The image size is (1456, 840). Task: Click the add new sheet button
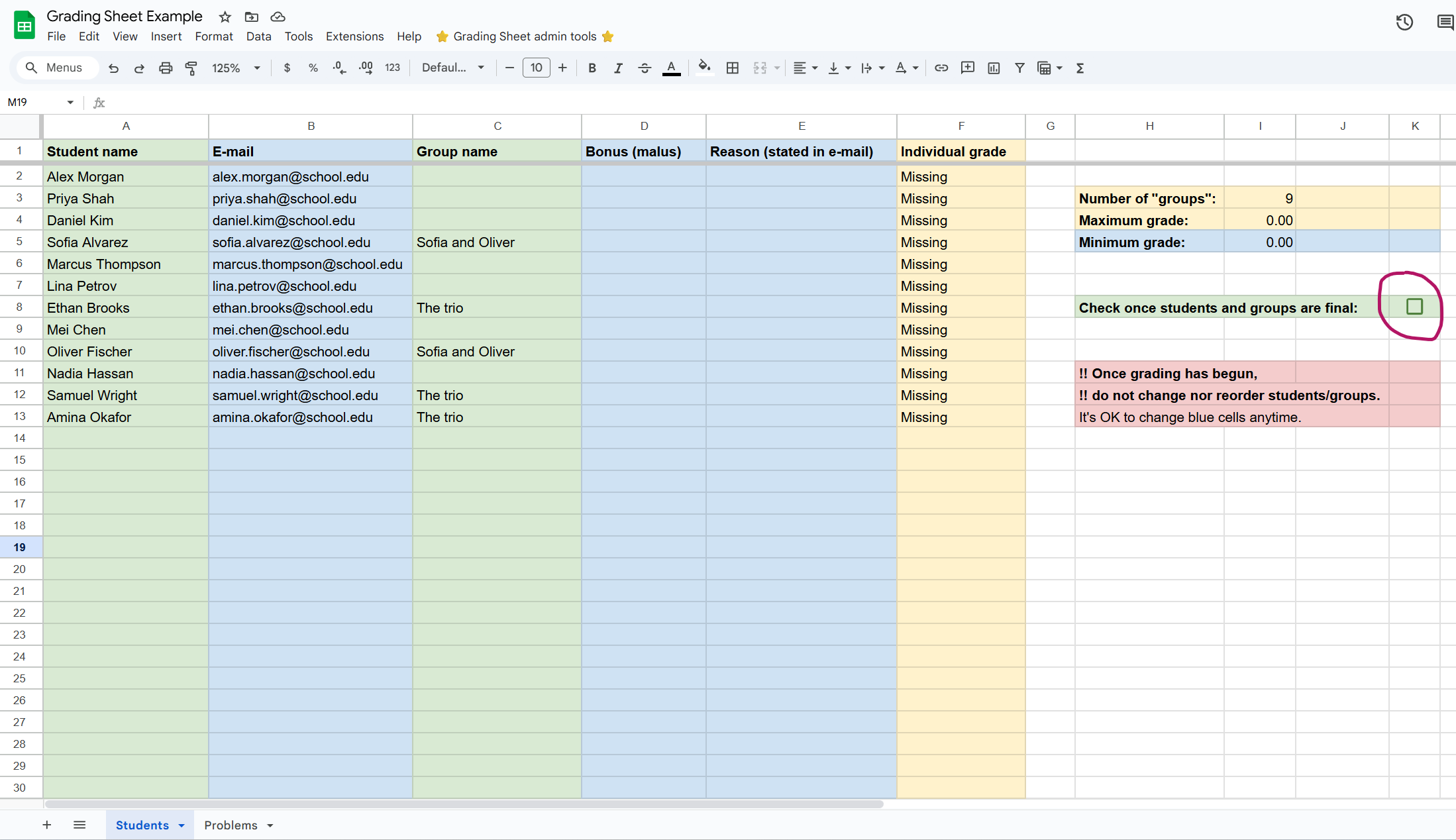click(47, 825)
